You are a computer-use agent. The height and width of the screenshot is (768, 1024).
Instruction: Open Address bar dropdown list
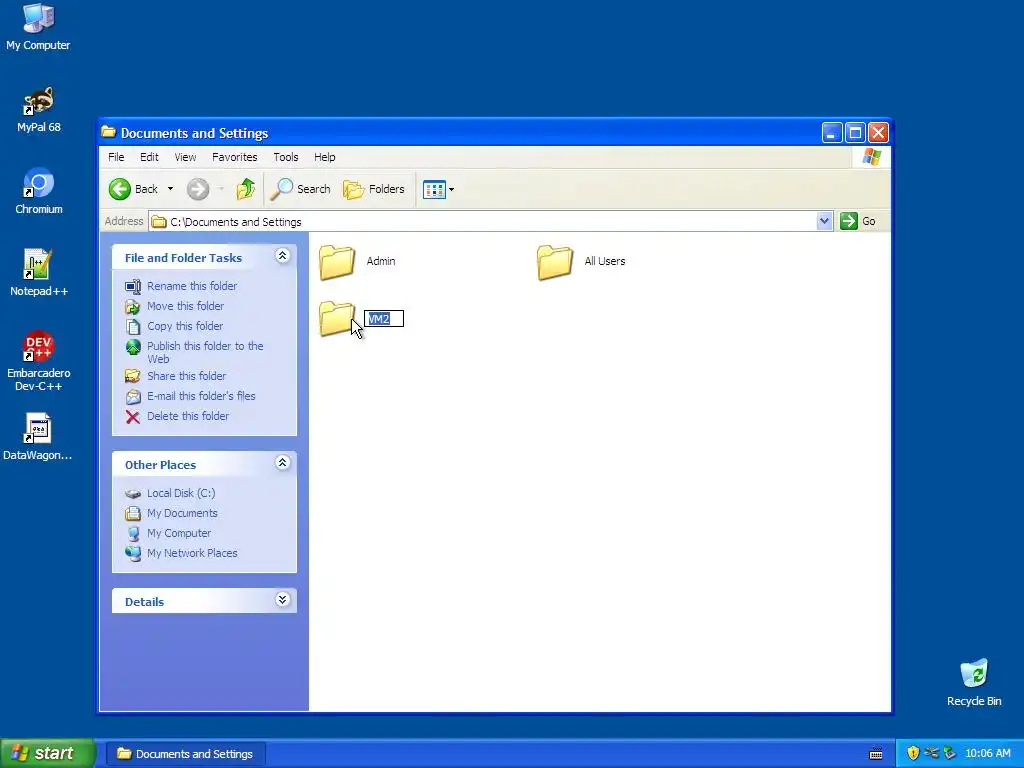coord(824,221)
